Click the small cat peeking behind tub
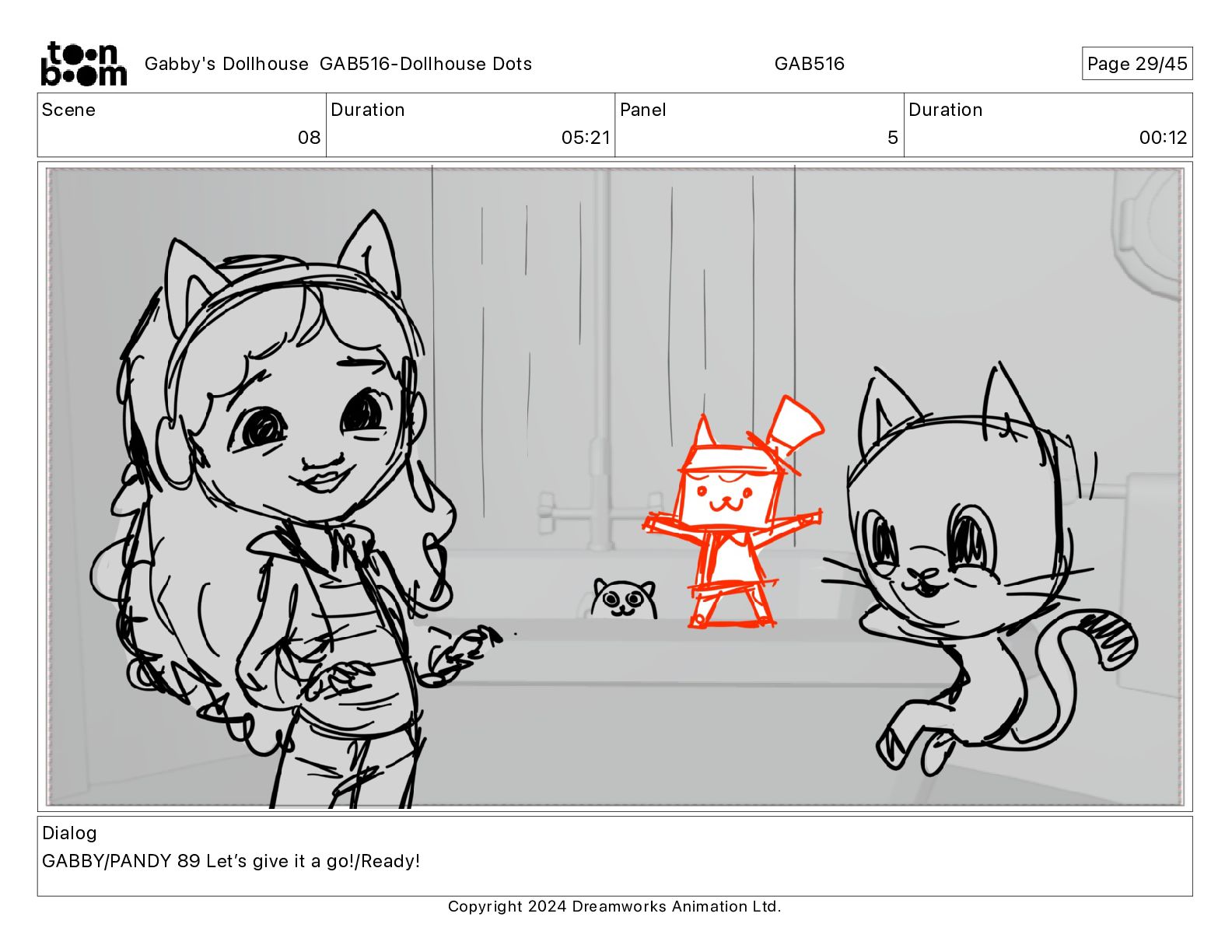The image size is (1232, 952). 623,598
